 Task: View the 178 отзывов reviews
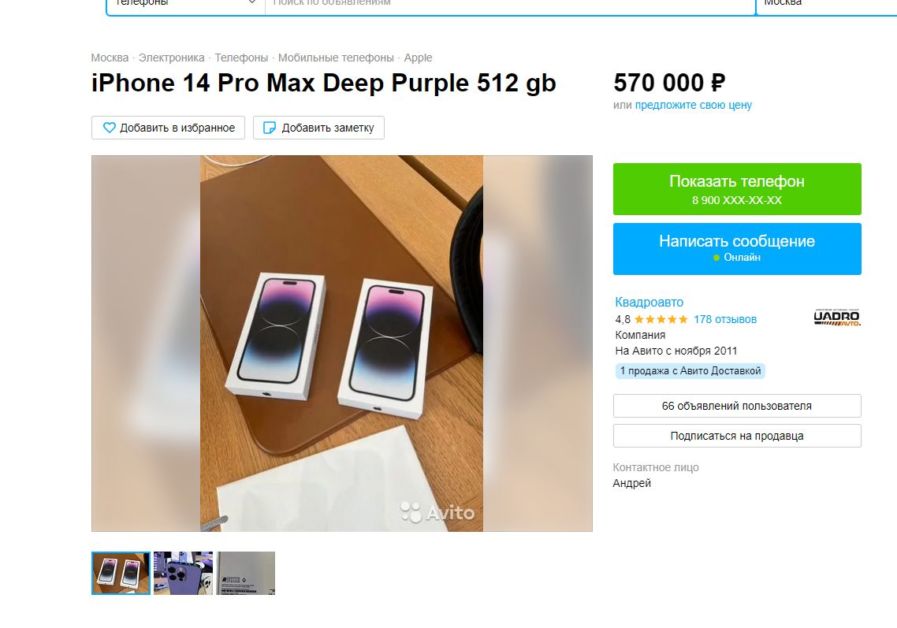point(725,320)
